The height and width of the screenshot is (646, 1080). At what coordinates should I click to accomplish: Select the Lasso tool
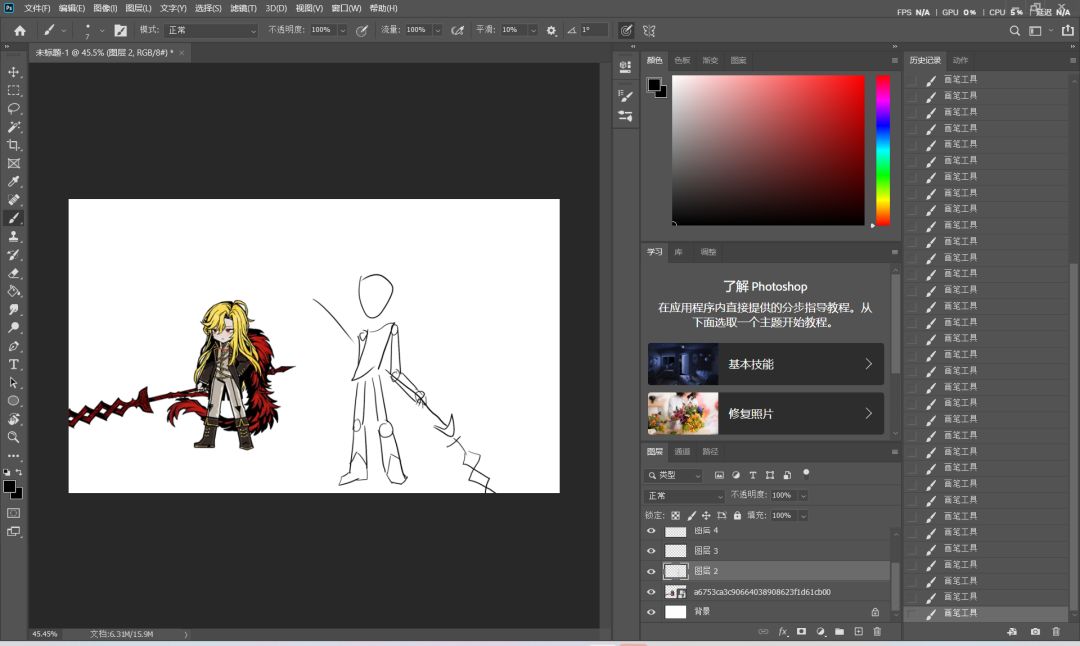(x=14, y=109)
